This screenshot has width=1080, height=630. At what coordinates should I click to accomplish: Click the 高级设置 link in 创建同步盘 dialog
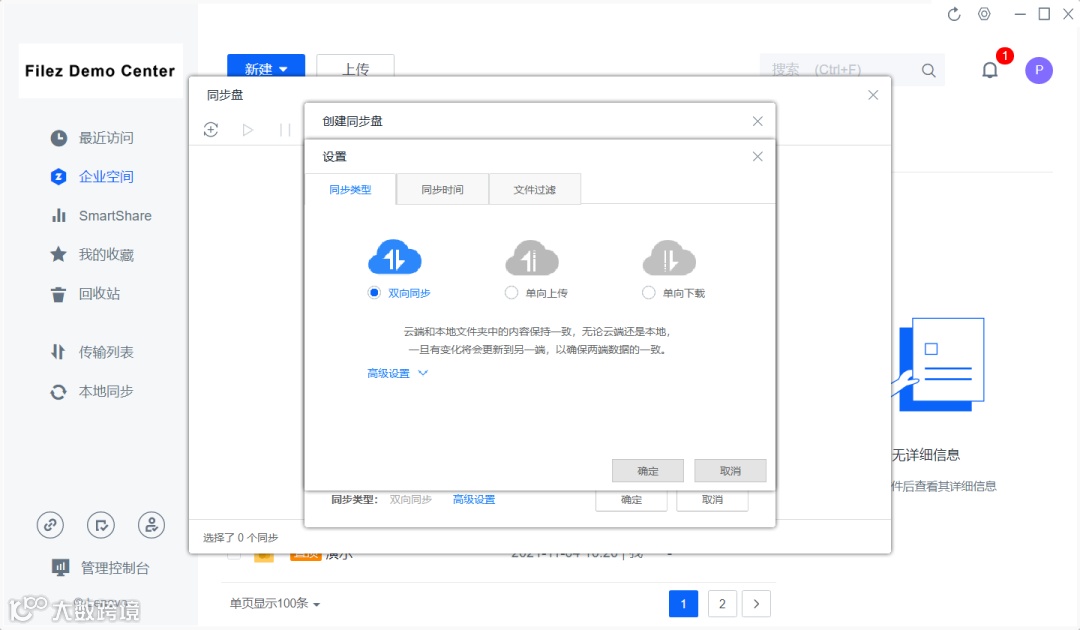[x=474, y=500]
